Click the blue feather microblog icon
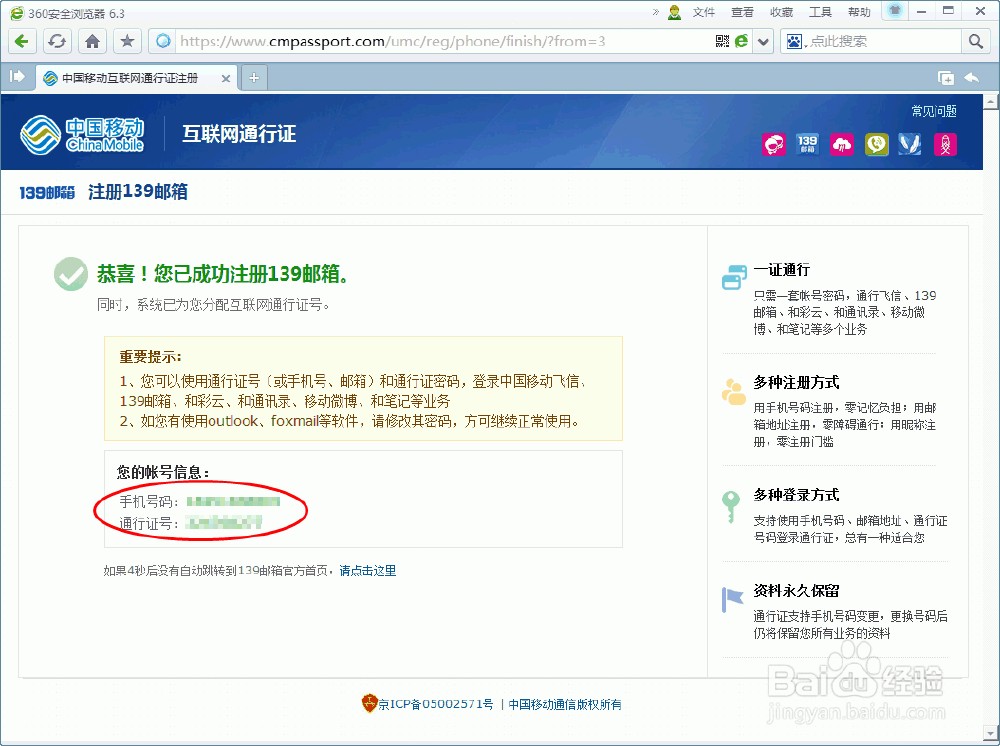This screenshot has width=1000, height=746. pos(910,144)
